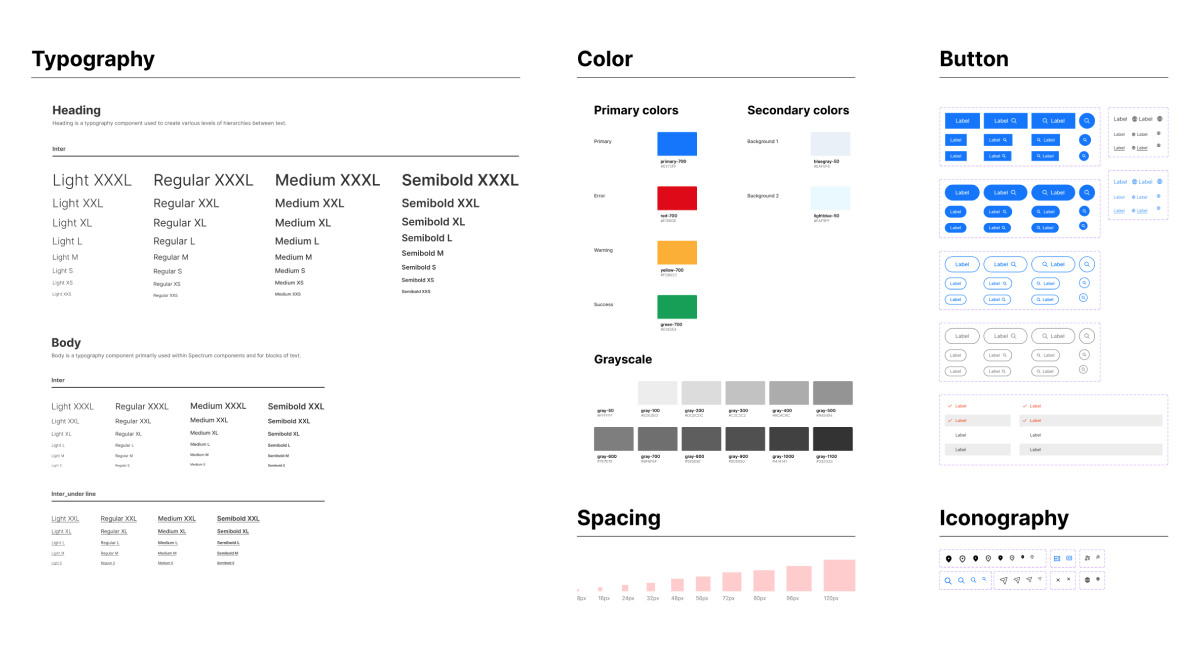Click the largest outlined location pin icon
This screenshot has height=651, width=1200.
(x=962, y=558)
